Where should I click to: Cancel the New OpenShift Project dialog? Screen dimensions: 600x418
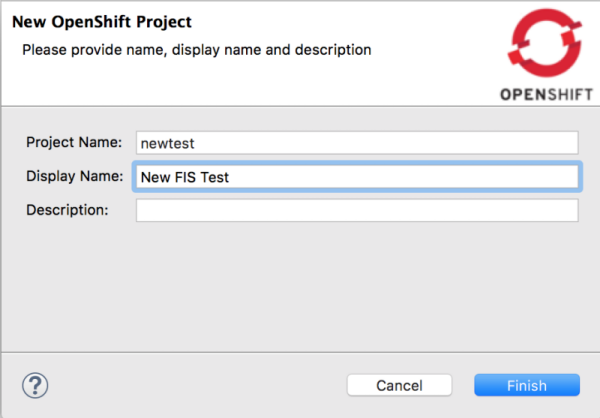(x=399, y=385)
